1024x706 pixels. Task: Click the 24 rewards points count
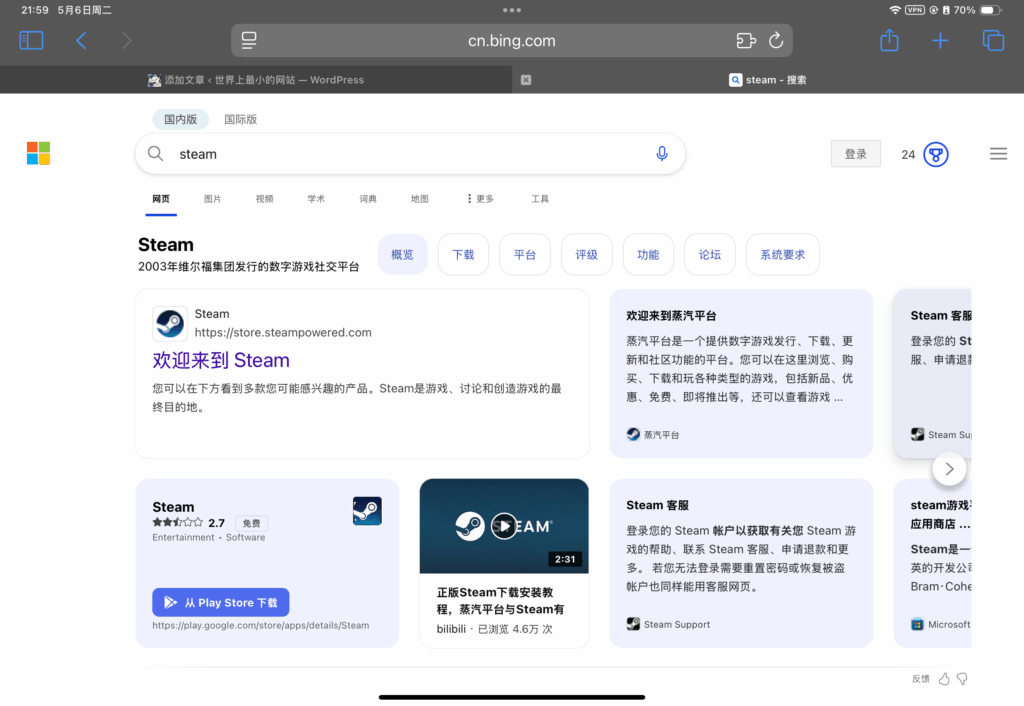(x=908, y=155)
